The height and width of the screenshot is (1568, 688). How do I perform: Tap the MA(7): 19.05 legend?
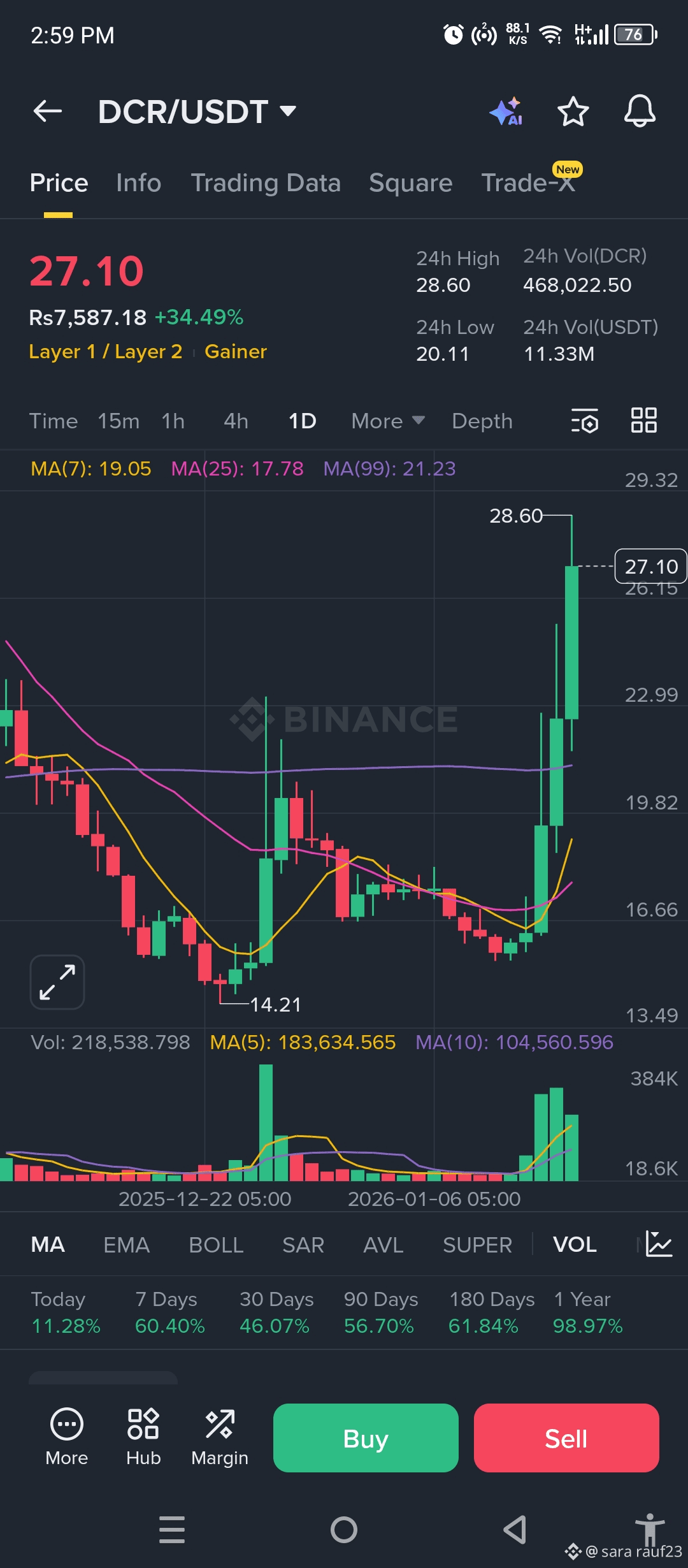91,469
